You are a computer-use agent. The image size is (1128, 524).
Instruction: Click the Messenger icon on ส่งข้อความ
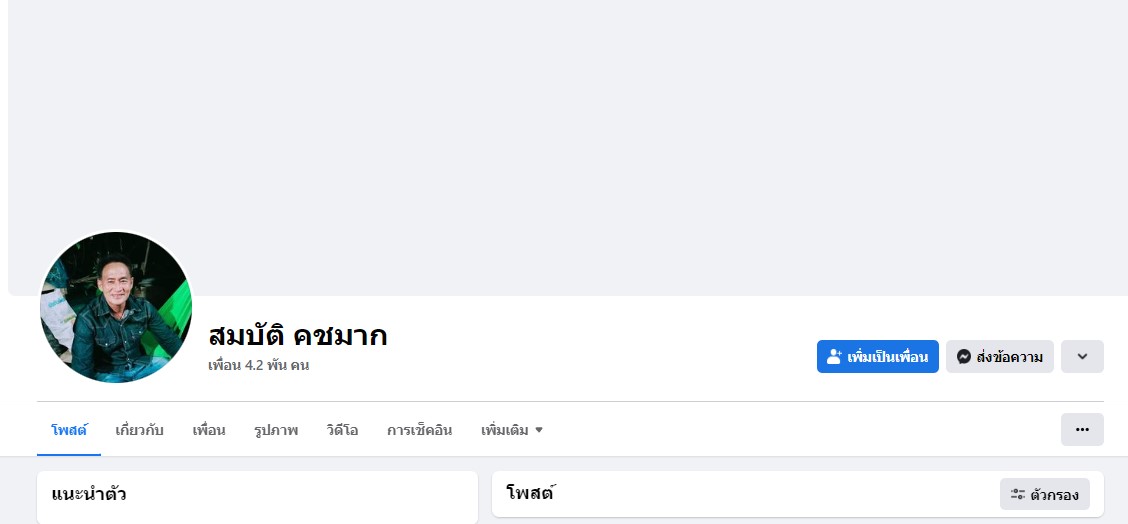(x=964, y=357)
